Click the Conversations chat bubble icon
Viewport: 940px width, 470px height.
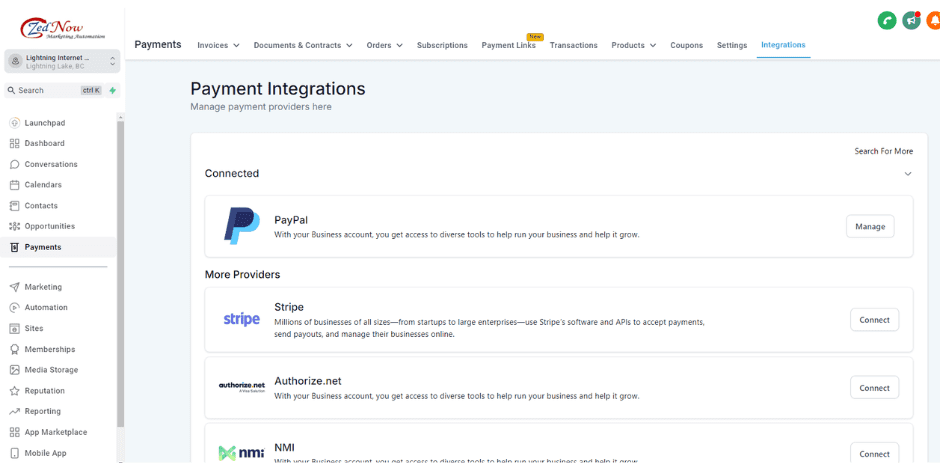click(x=15, y=164)
